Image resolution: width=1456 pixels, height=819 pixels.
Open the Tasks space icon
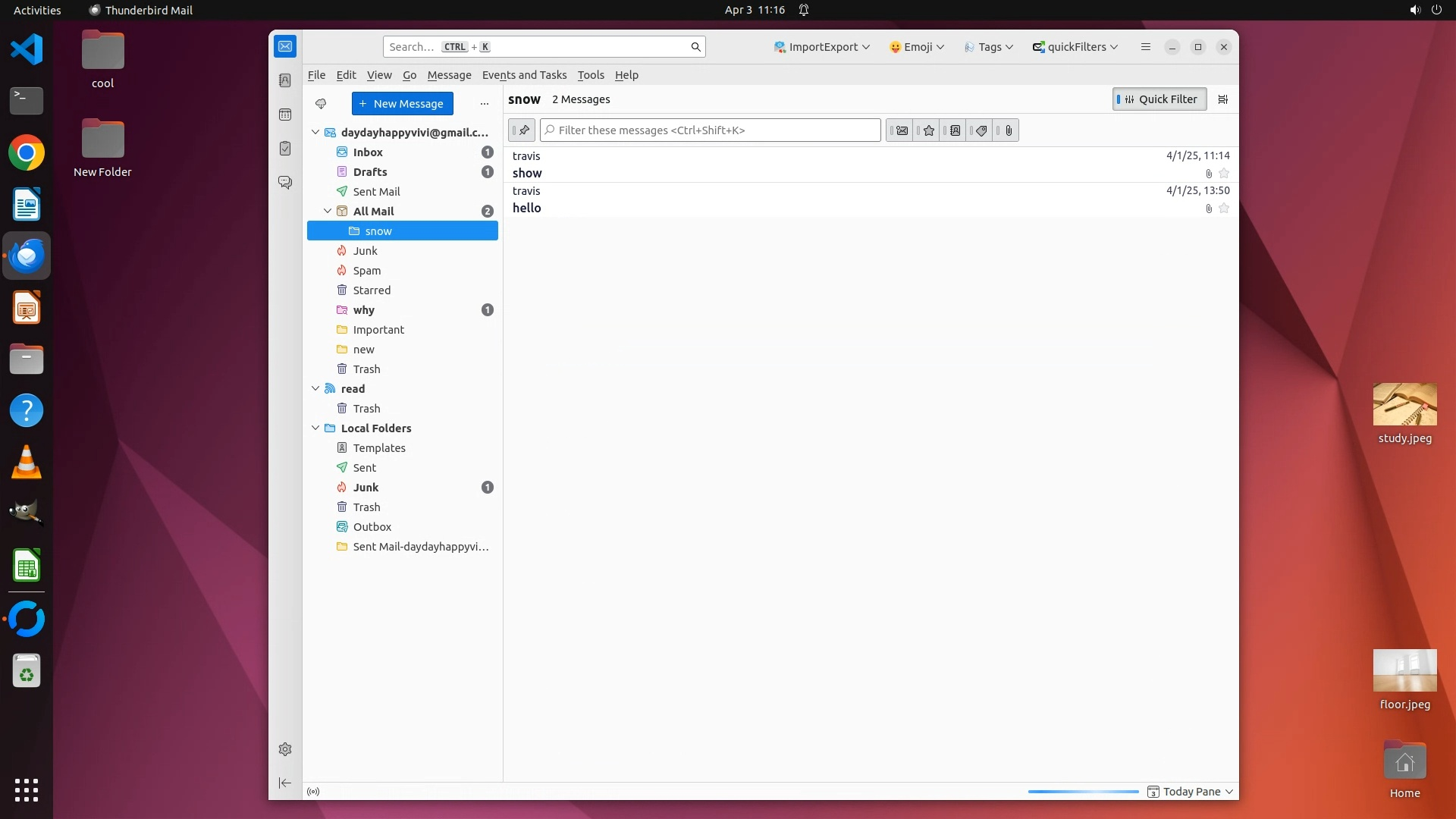coord(285,149)
